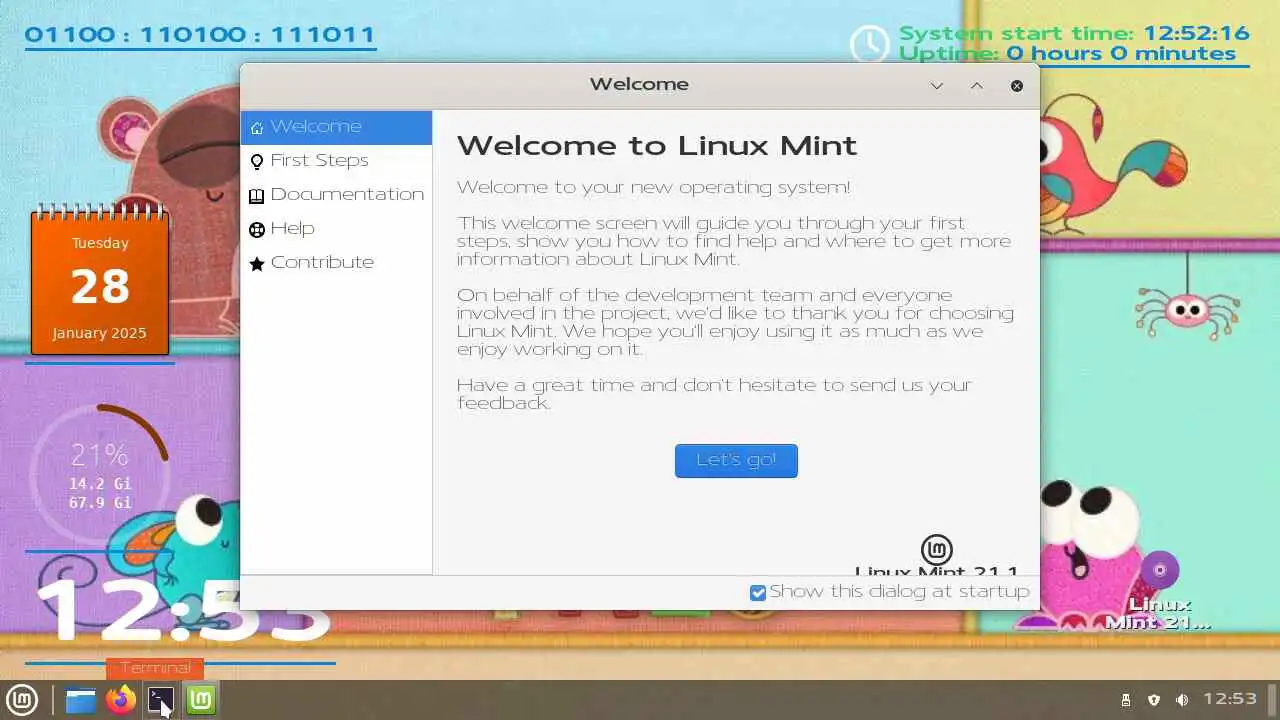Click the '14.2 Gi' memory value
1280x720 pixels.
click(100, 484)
